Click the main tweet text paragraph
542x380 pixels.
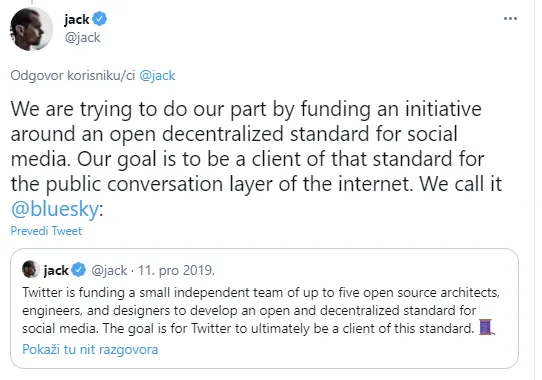tap(256, 159)
